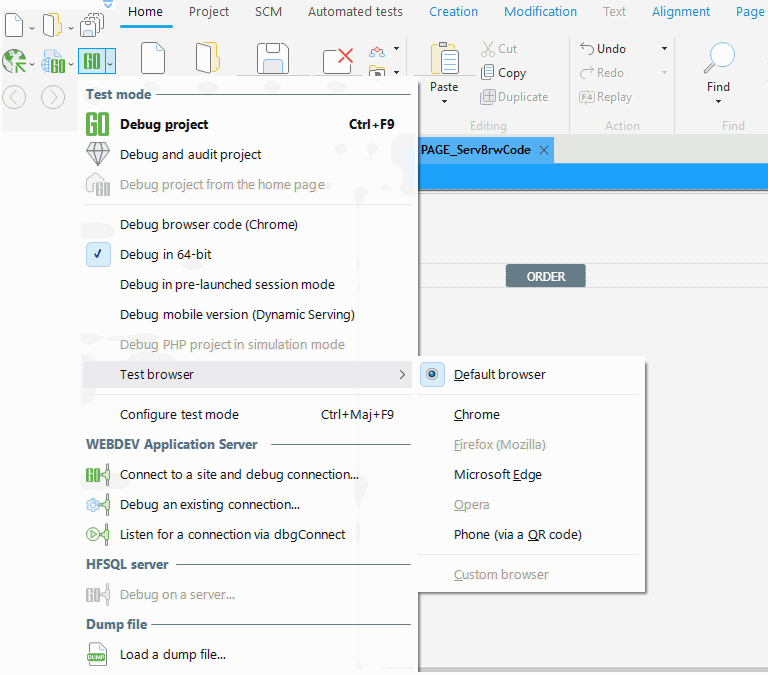Open the Alignment ribbon tab

(681, 12)
